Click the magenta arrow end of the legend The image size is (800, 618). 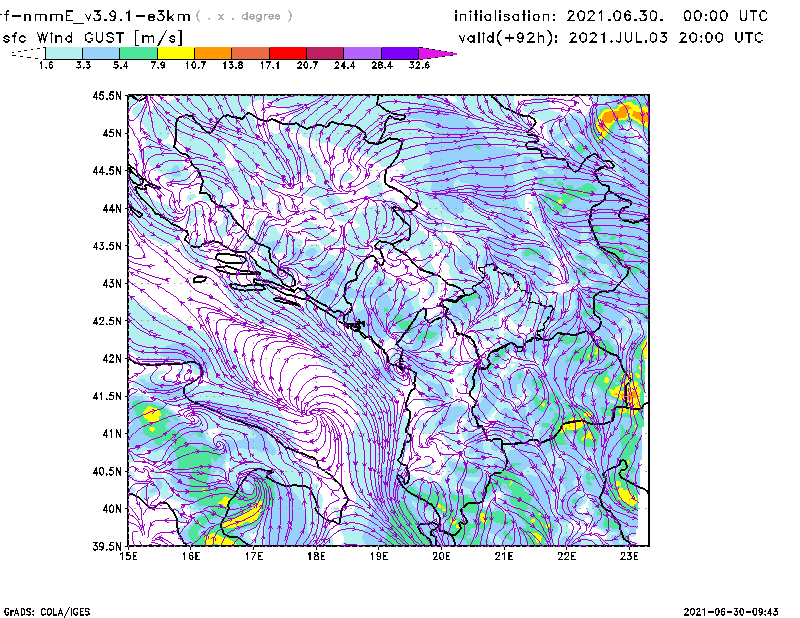pyautogui.click(x=437, y=53)
